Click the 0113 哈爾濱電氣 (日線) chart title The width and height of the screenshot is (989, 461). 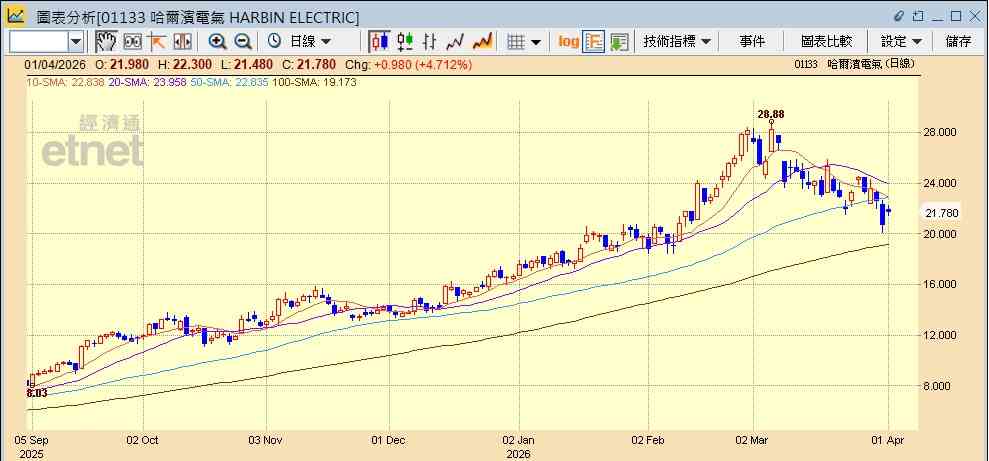[x=855, y=64]
